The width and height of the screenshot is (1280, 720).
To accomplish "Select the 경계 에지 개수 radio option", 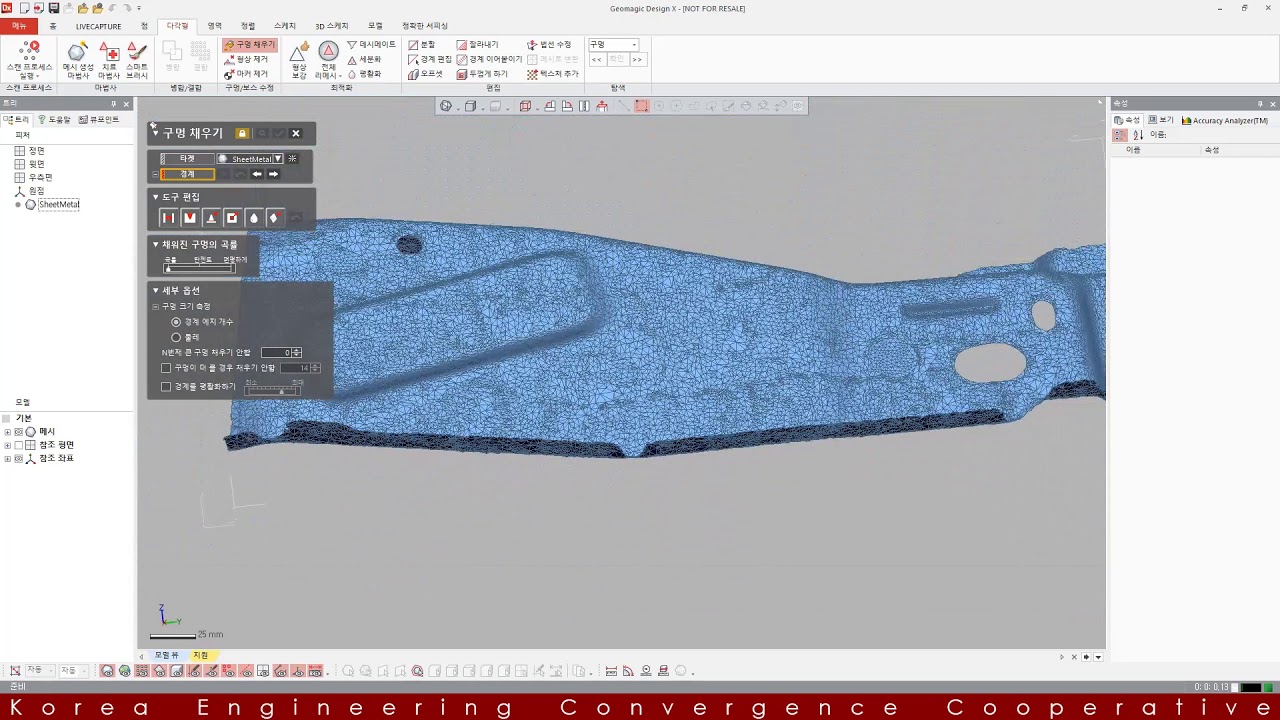I will pos(176,322).
